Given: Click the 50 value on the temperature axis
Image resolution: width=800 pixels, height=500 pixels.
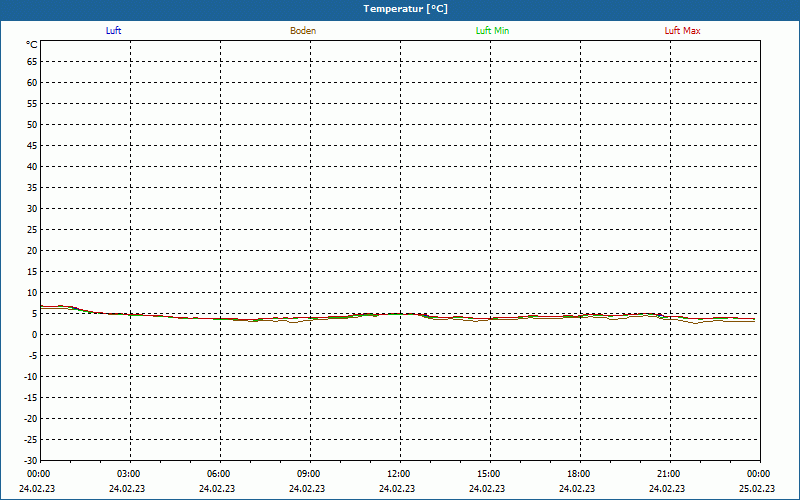Looking at the screenshot, I should tap(32, 124).
